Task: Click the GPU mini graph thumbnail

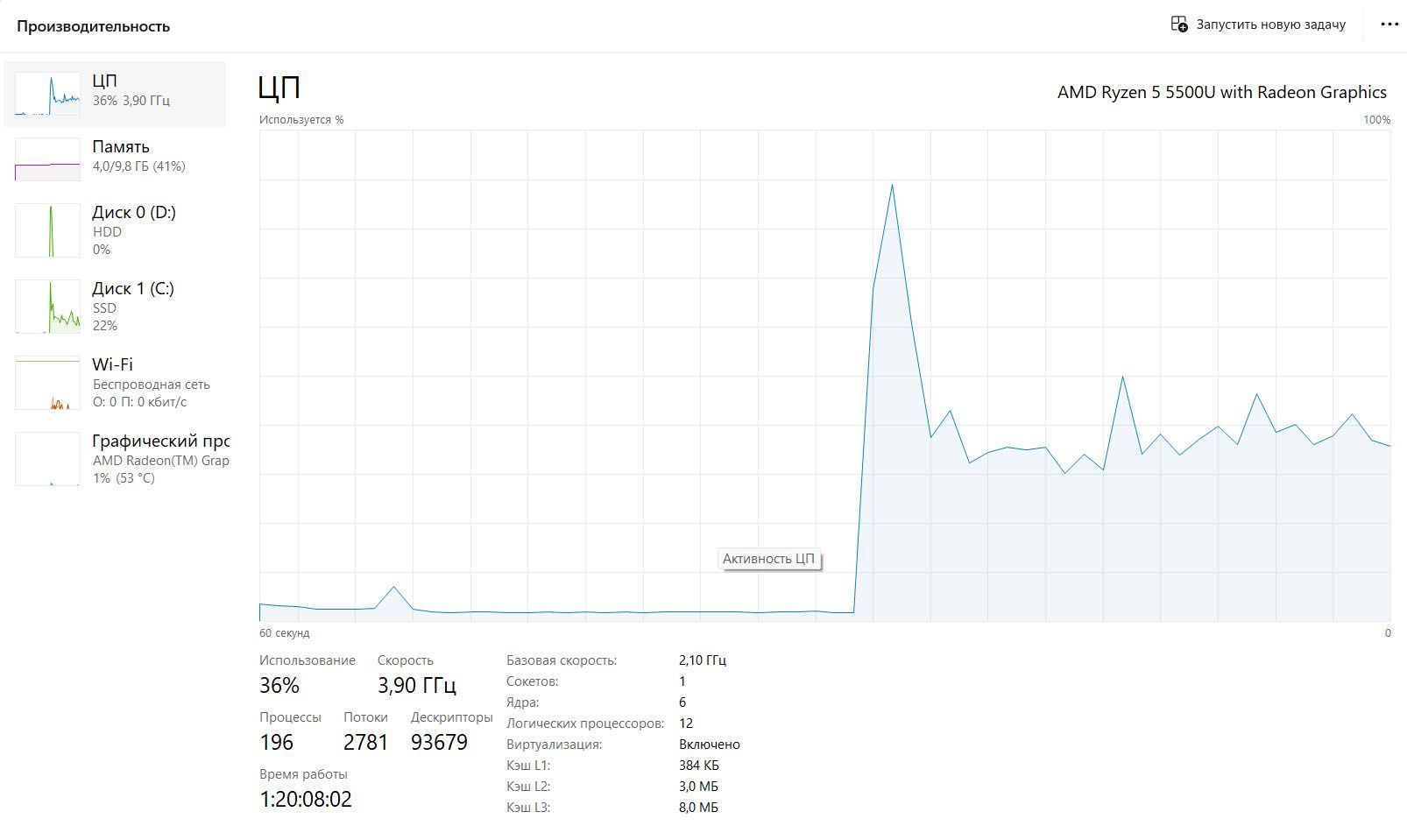Action: pyautogui.click(x=47, y=459)
